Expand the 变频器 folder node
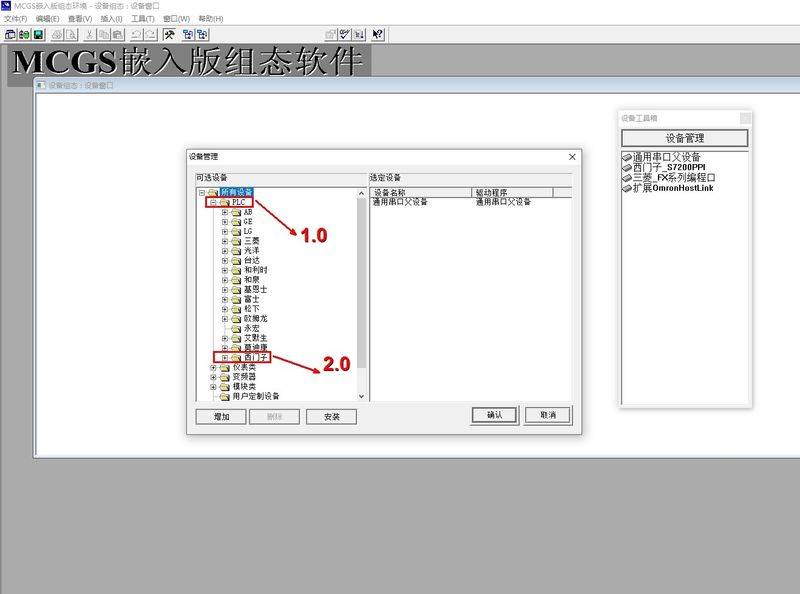Screen dimensions: 800x594 point(213,377)
